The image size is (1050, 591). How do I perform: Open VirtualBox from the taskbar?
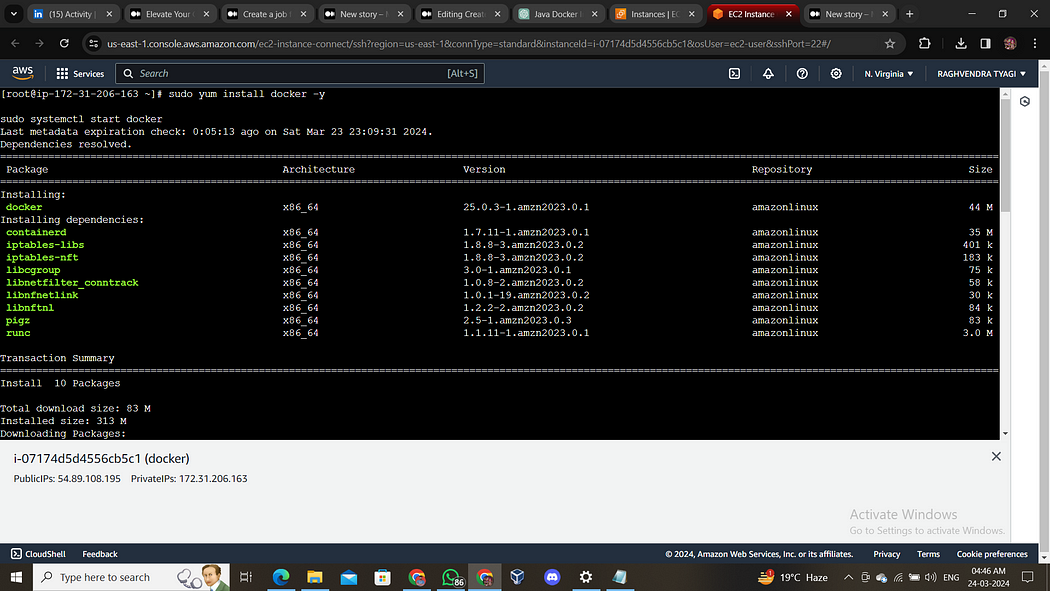pyautogui.click(x=517, y=577)
